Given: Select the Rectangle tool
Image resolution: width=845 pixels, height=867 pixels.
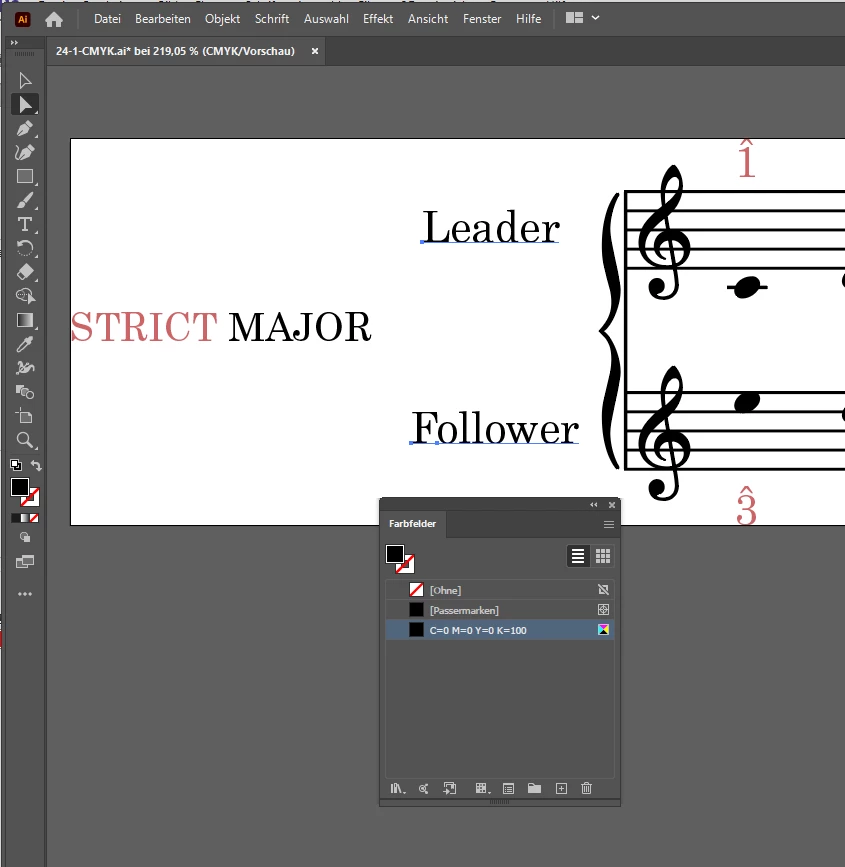Looking at the screenshot, I should click(x=25, y=176).
